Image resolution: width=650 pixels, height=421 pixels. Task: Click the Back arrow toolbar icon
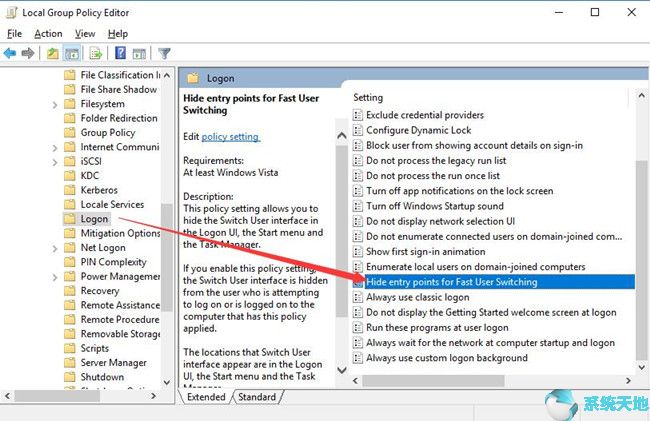coord(11,53)
